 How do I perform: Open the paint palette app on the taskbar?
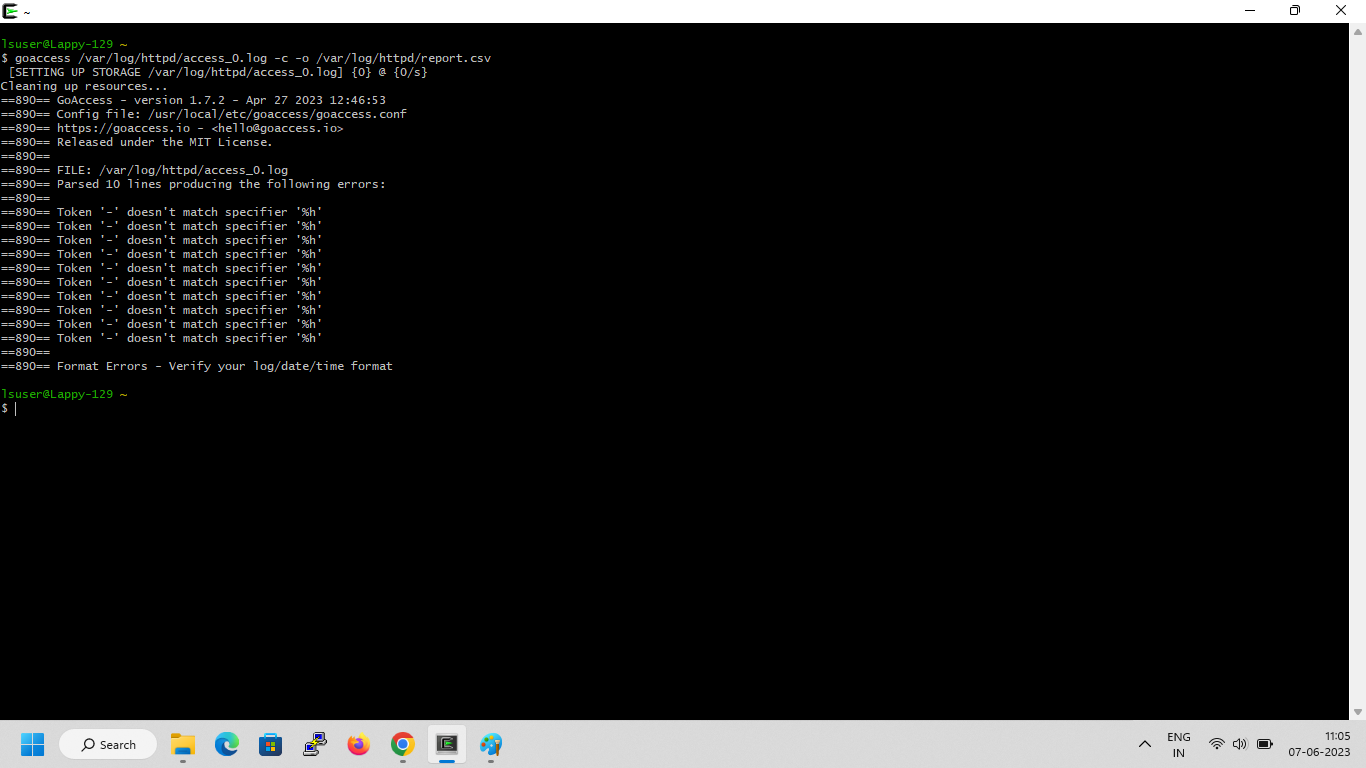490,744
